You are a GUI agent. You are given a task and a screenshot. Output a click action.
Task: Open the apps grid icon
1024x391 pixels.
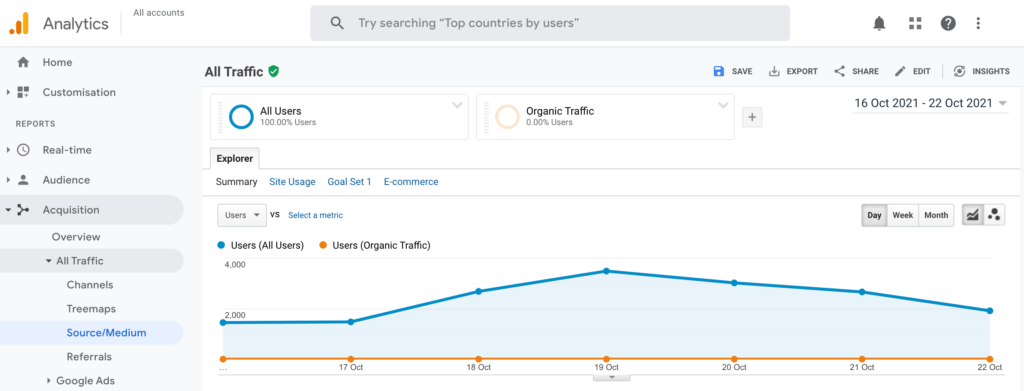click(915, 23)
